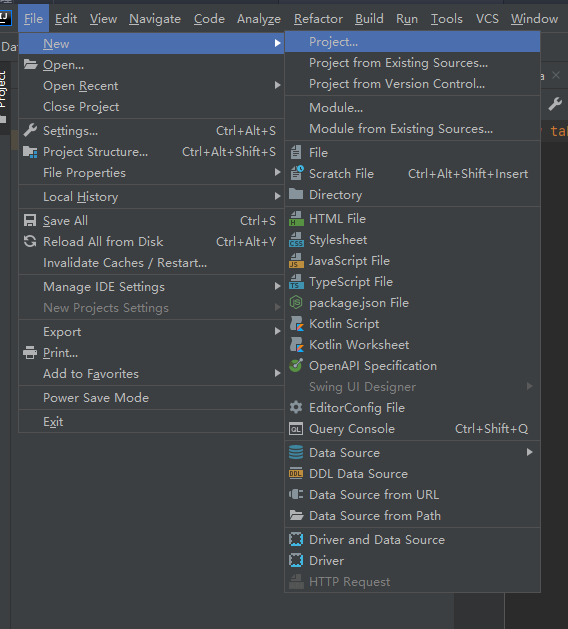This screenshot has height=629, width=568.
Task: Click the TypeScript File TS icon
Action: click(296, 282)
